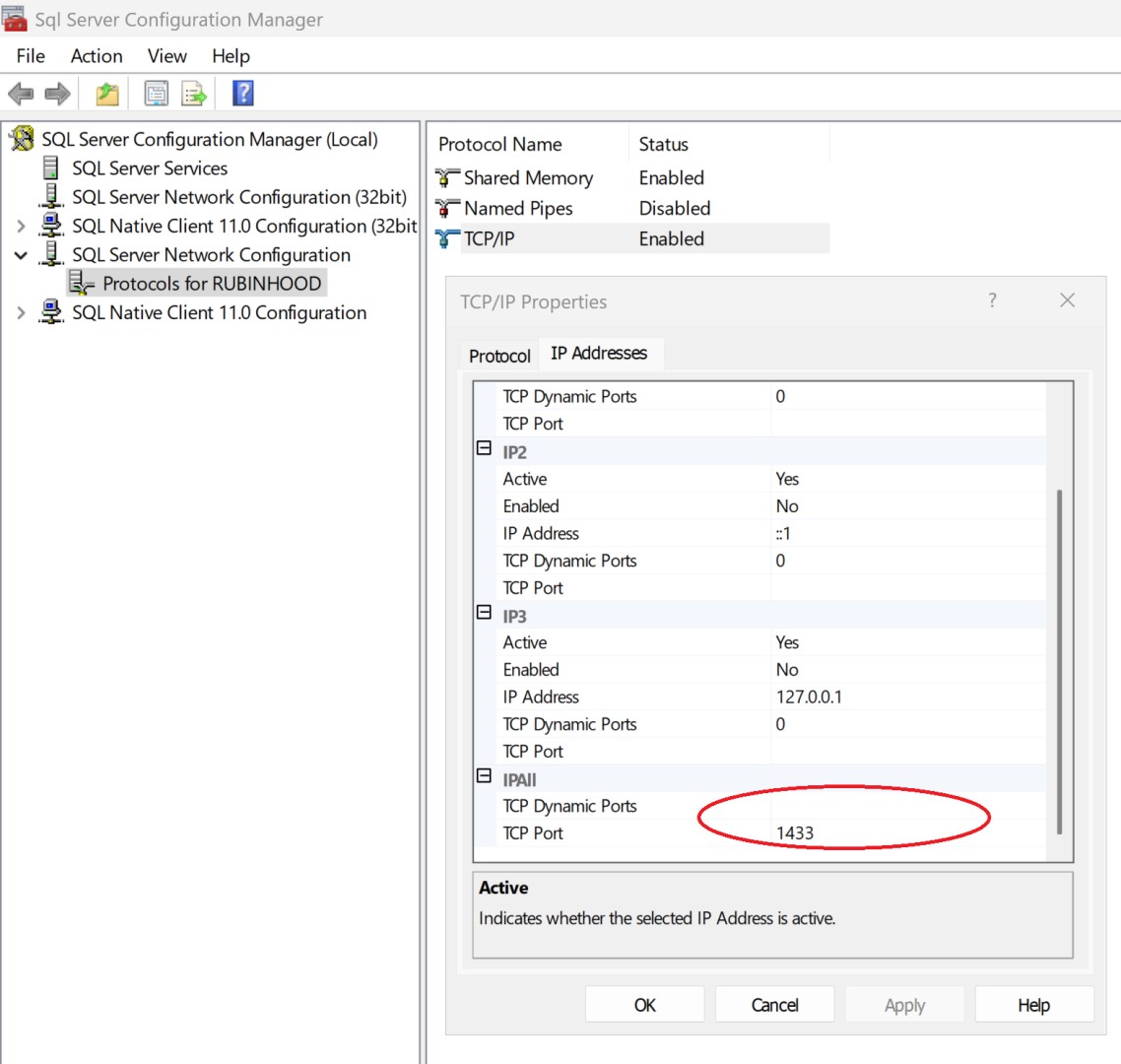Click the Named Pipes protocol icon
1121x1064 pixels.
[x=447, y=208]
